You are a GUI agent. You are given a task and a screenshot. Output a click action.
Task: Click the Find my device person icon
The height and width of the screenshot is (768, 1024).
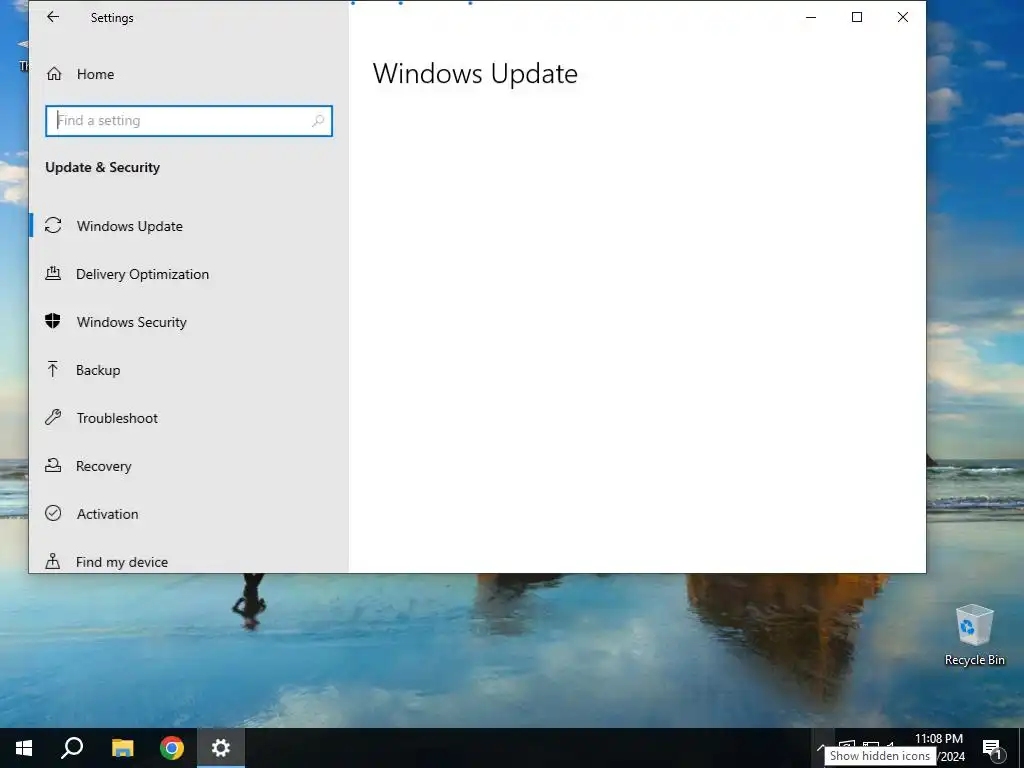click(x=53, y=561)
